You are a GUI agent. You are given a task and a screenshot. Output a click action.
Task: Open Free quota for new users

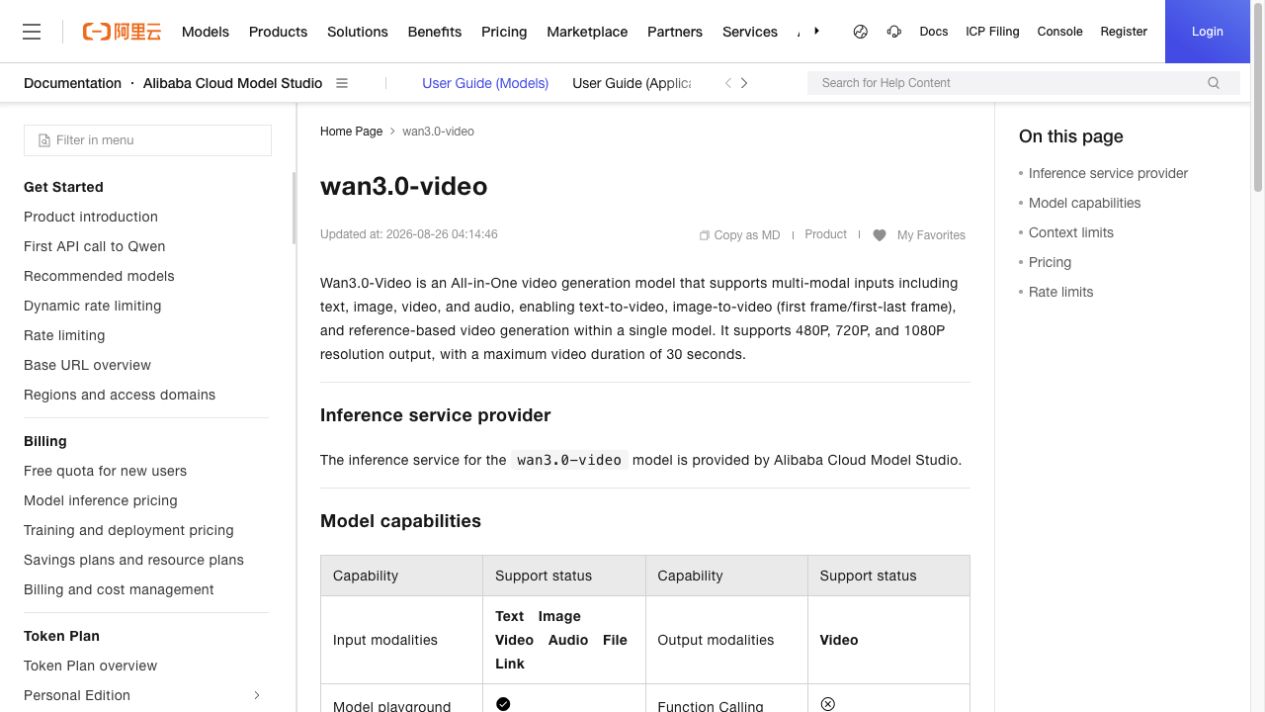(x=105, y=471)
